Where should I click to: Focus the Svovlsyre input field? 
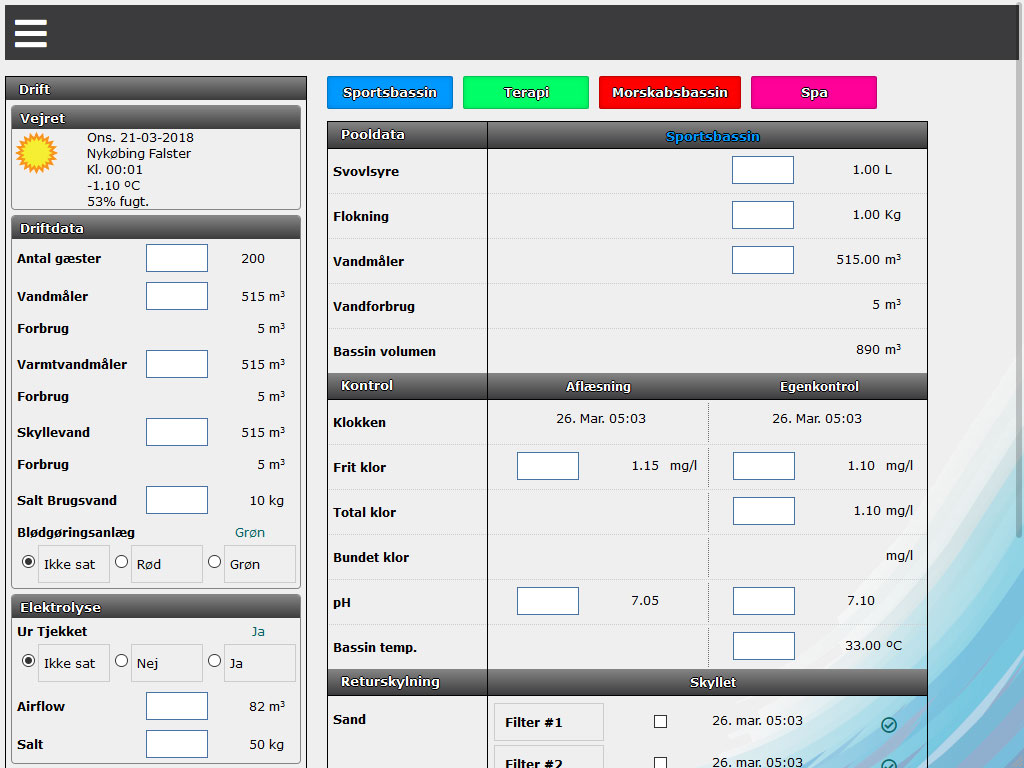point(763,170)
